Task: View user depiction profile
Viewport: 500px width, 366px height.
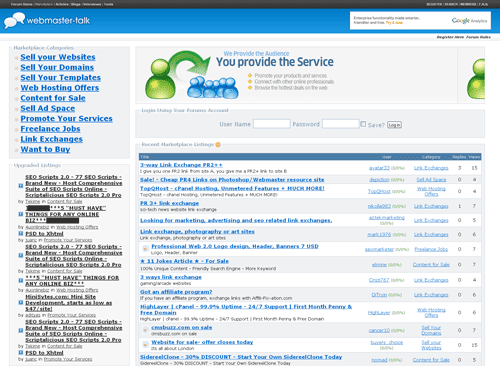Action: point(379,180)
